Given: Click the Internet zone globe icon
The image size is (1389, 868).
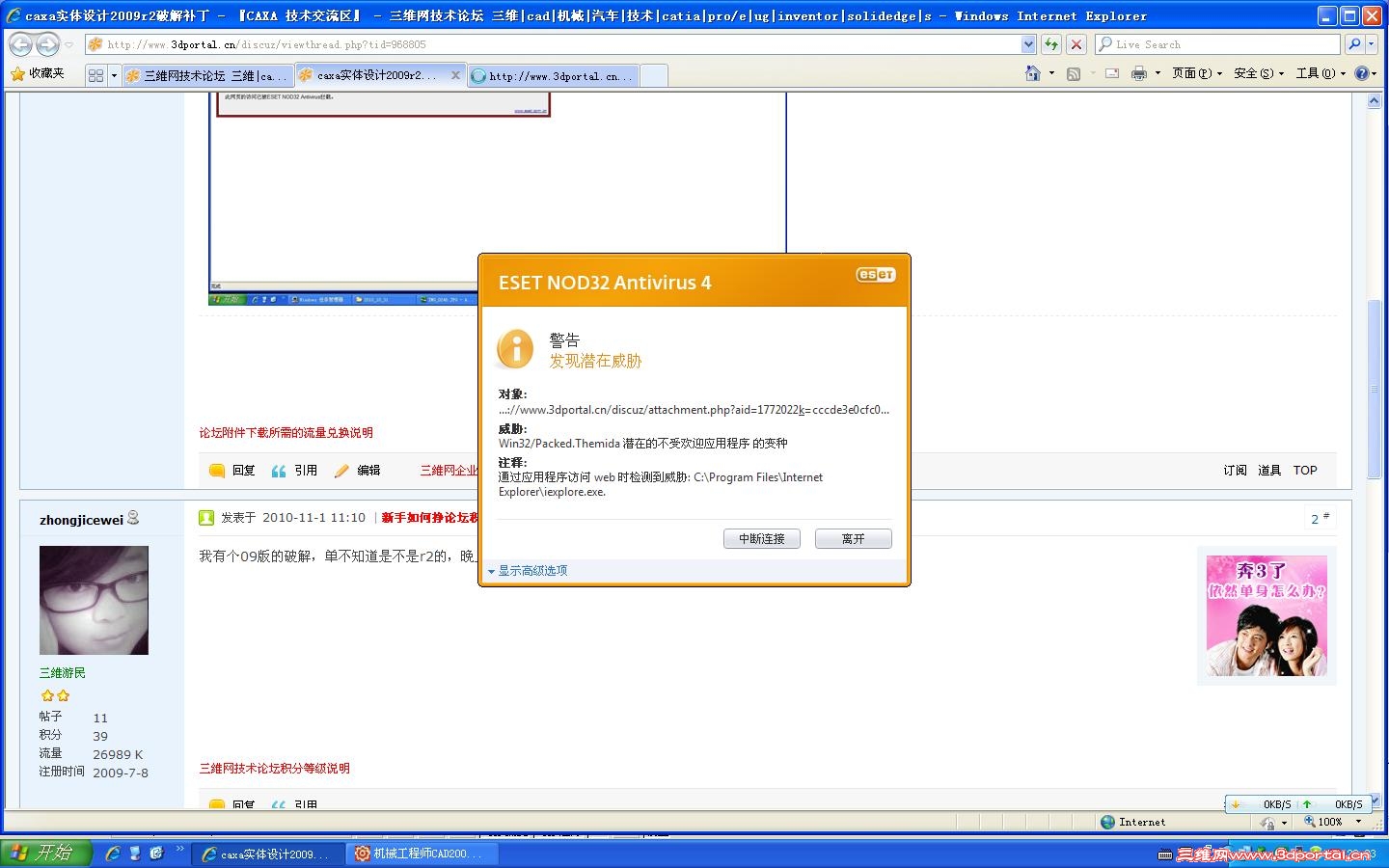Looking at the screenshot, I should coord(1107,822).
